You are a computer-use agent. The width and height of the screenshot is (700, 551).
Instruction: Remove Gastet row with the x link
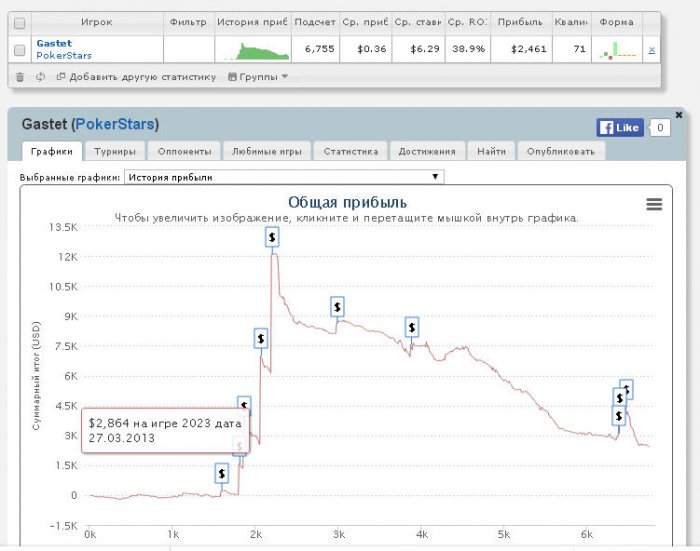tap(651, 50)
